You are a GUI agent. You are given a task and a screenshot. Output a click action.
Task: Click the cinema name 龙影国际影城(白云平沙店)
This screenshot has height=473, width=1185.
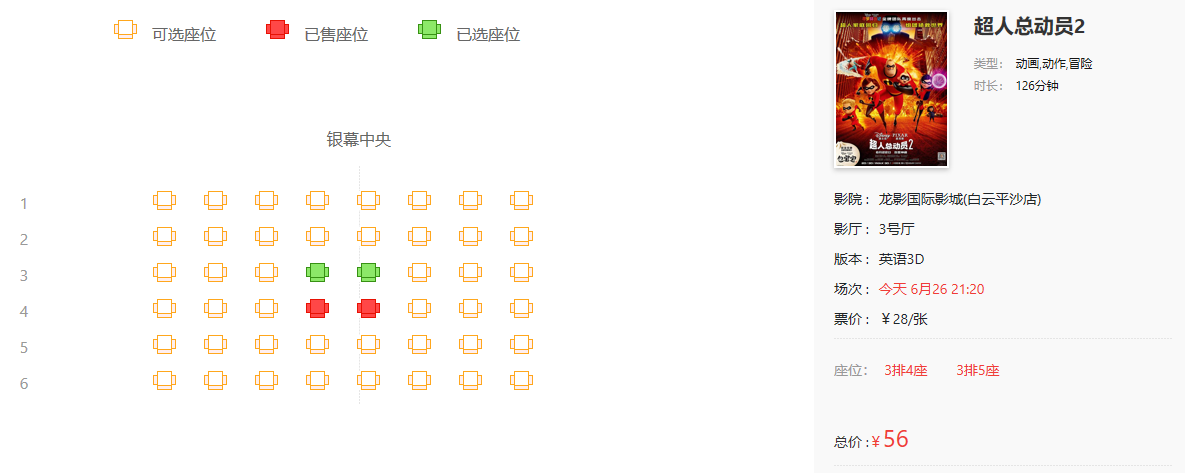960,199
